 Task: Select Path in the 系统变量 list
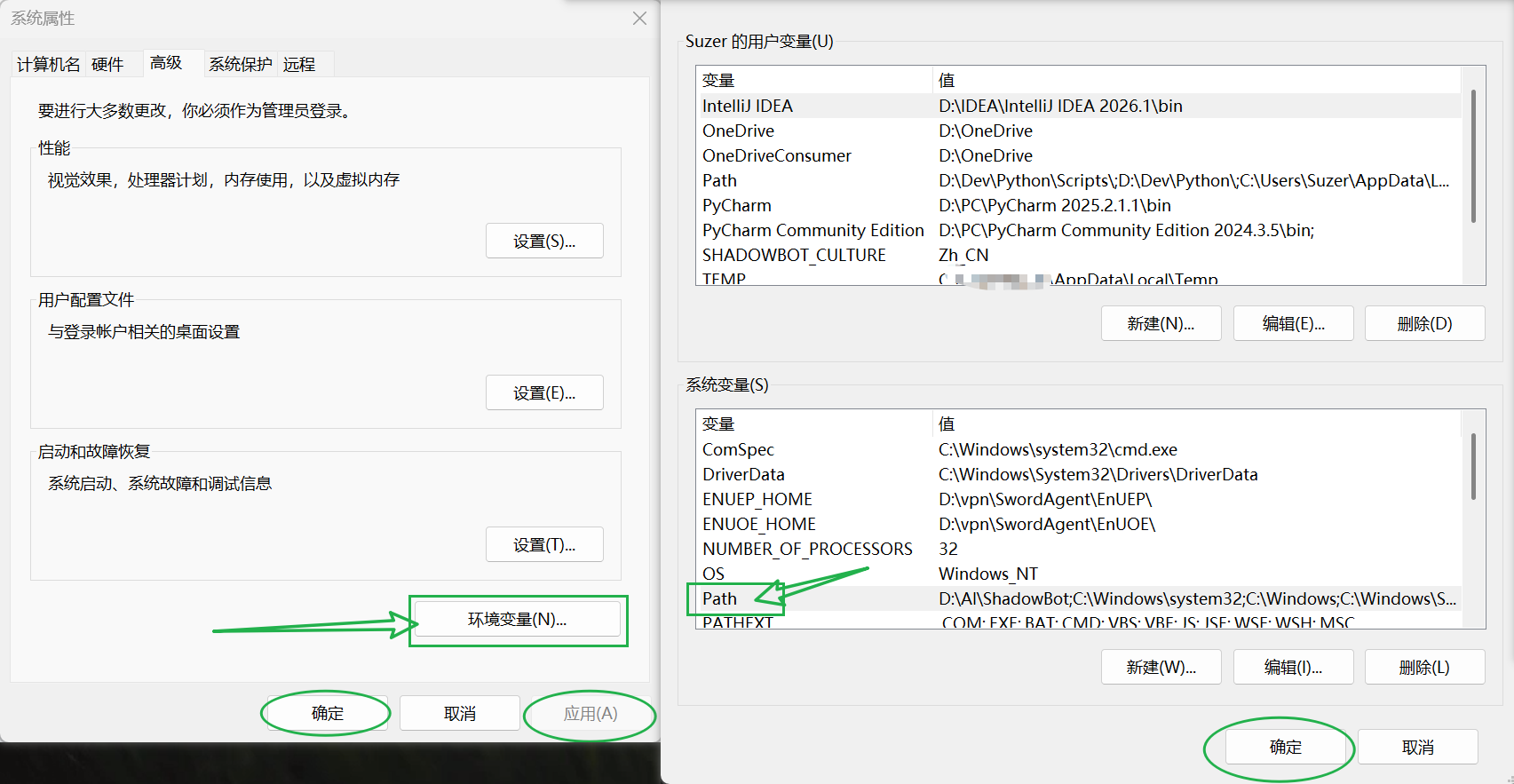pyautogui.click(x=1079, y=598)
